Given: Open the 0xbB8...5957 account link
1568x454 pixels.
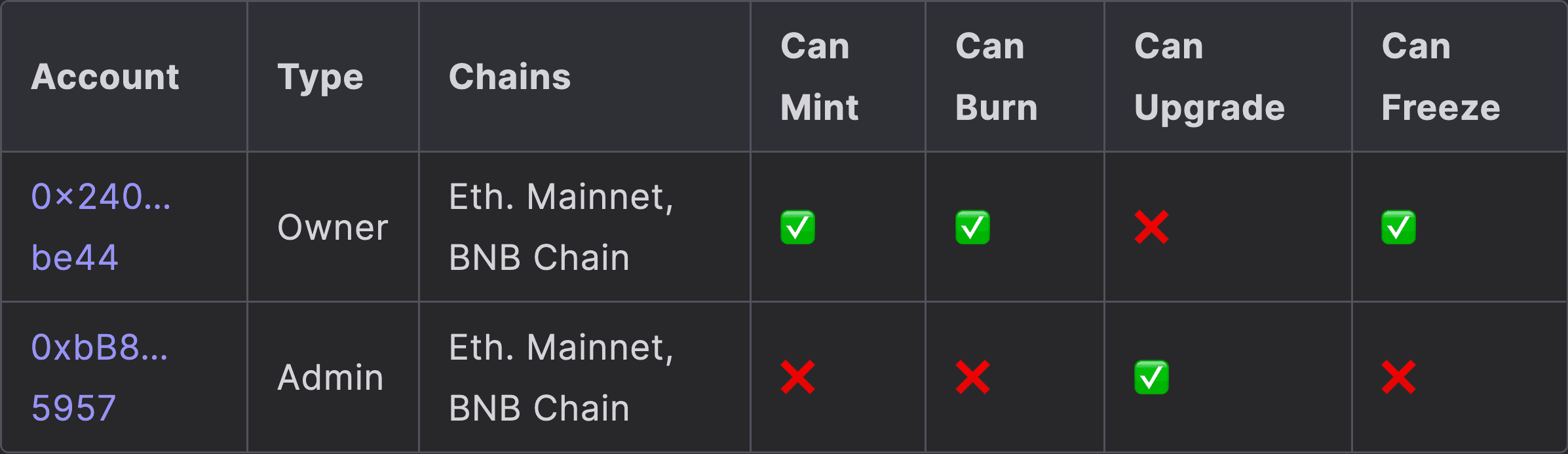Looking at the screenshot, I should tap(99, 347).
